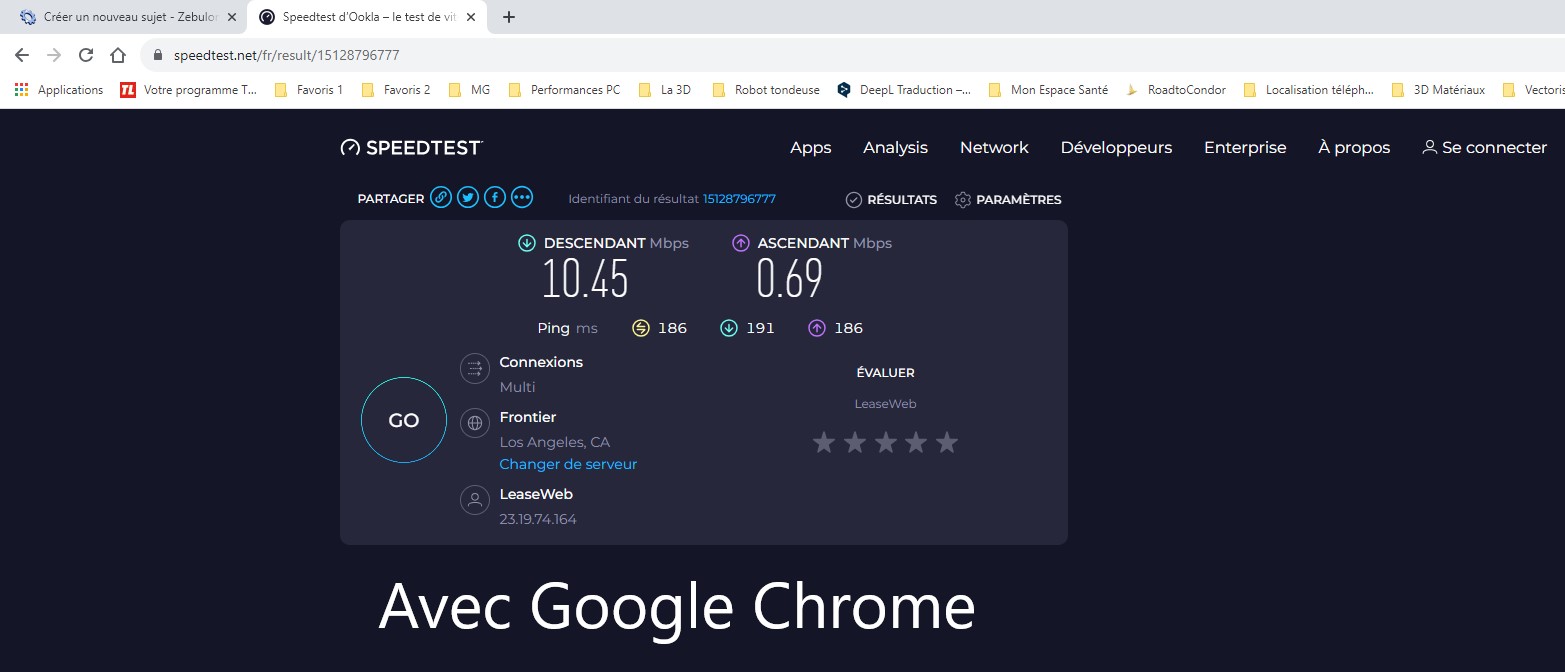1565x672 pixels.
Task: Open the Performances PC bookmark folder
Action: point(564,90)
